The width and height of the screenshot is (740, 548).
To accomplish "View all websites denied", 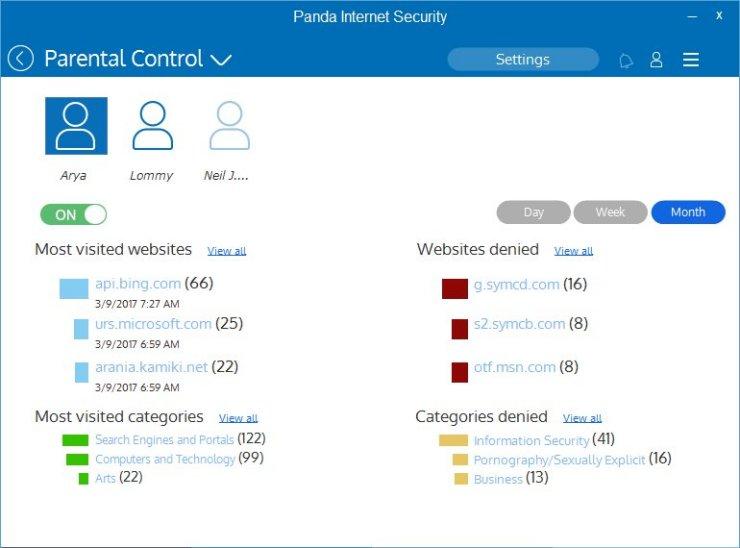I will coord(573,251).
